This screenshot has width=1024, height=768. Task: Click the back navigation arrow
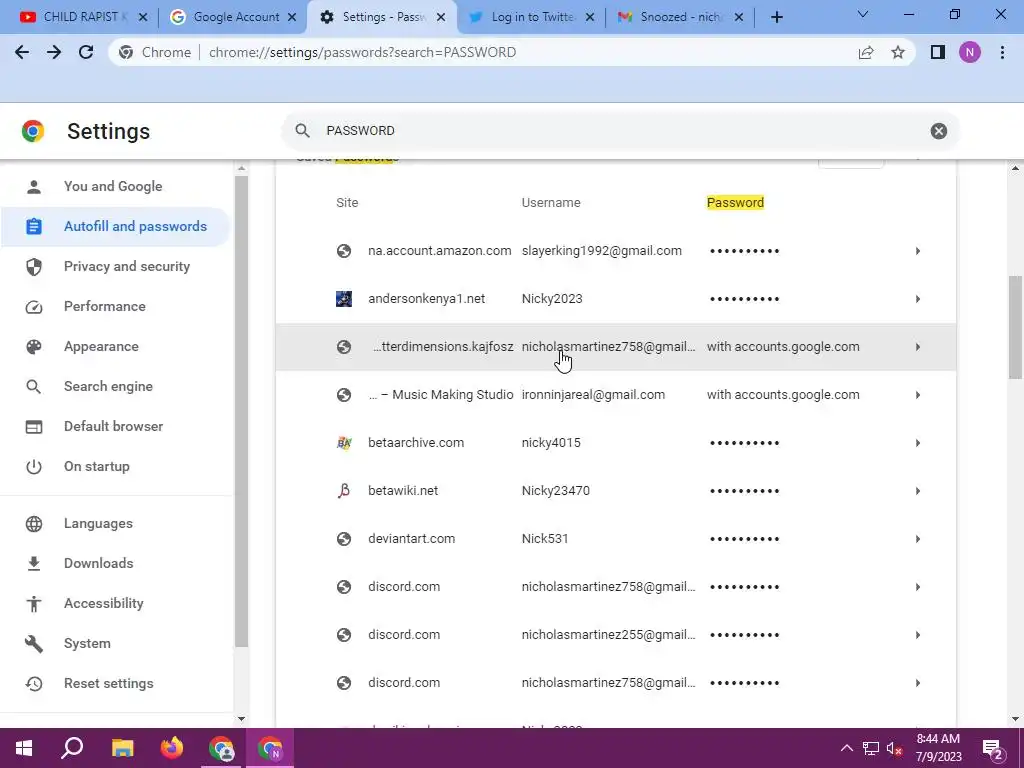[22, 52]
